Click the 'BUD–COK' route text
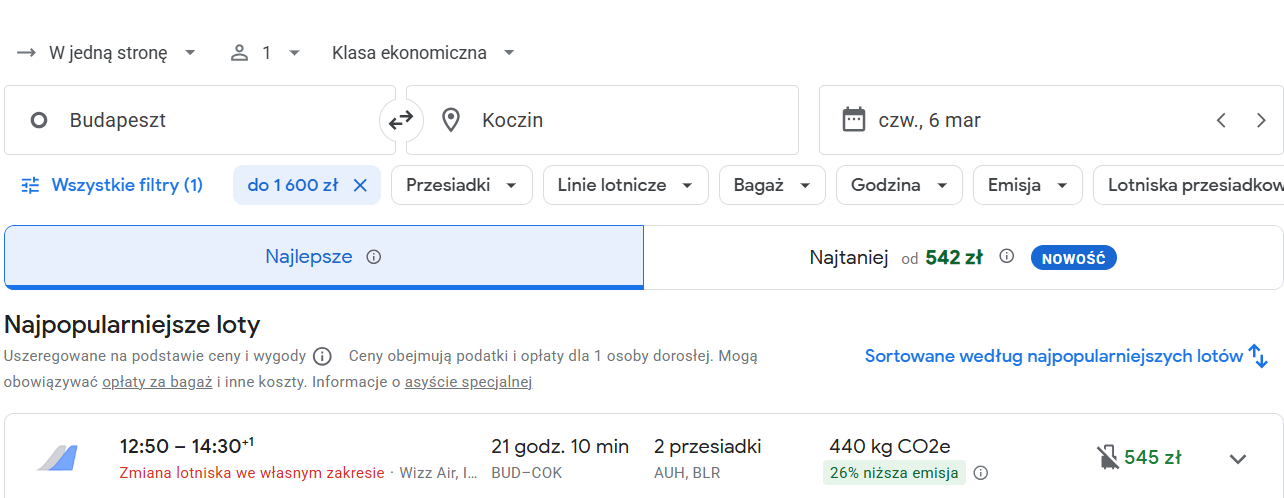The height and width of the screenshot is (498, 1284). (x=524, y=473)
